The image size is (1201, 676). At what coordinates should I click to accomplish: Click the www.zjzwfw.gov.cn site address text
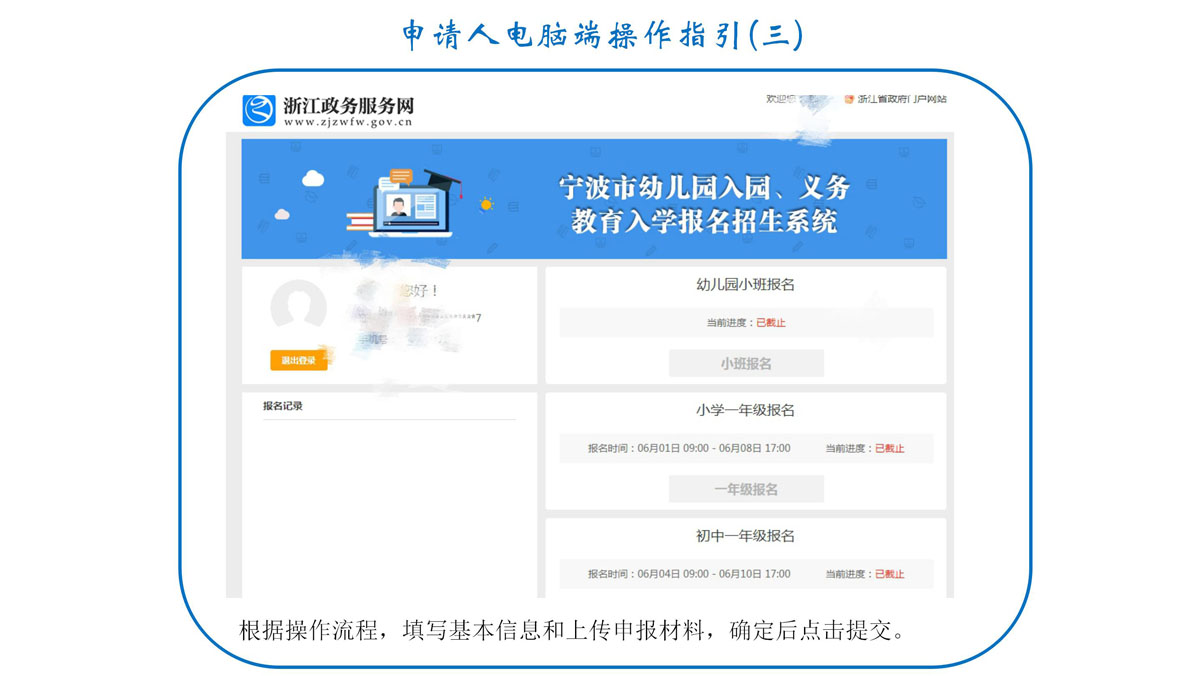(348, 122)
